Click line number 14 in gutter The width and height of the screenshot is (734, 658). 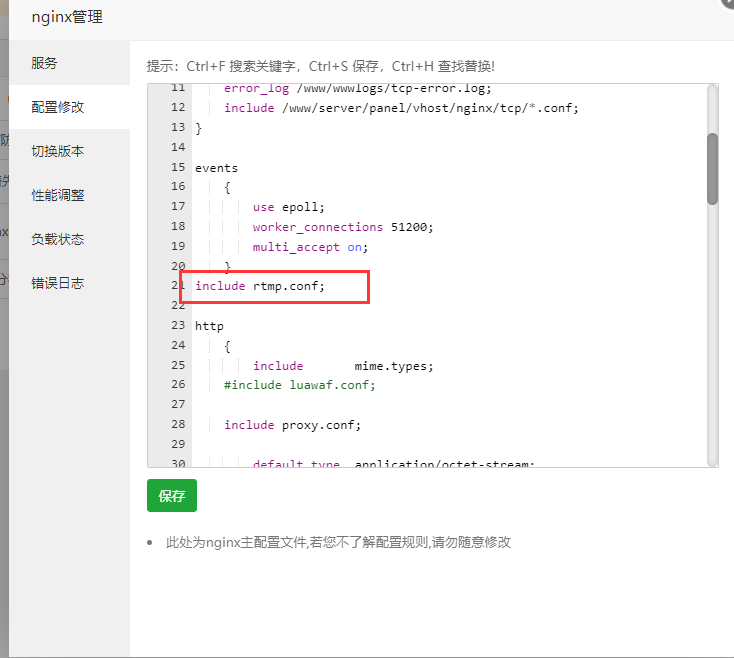click(178, 147)
